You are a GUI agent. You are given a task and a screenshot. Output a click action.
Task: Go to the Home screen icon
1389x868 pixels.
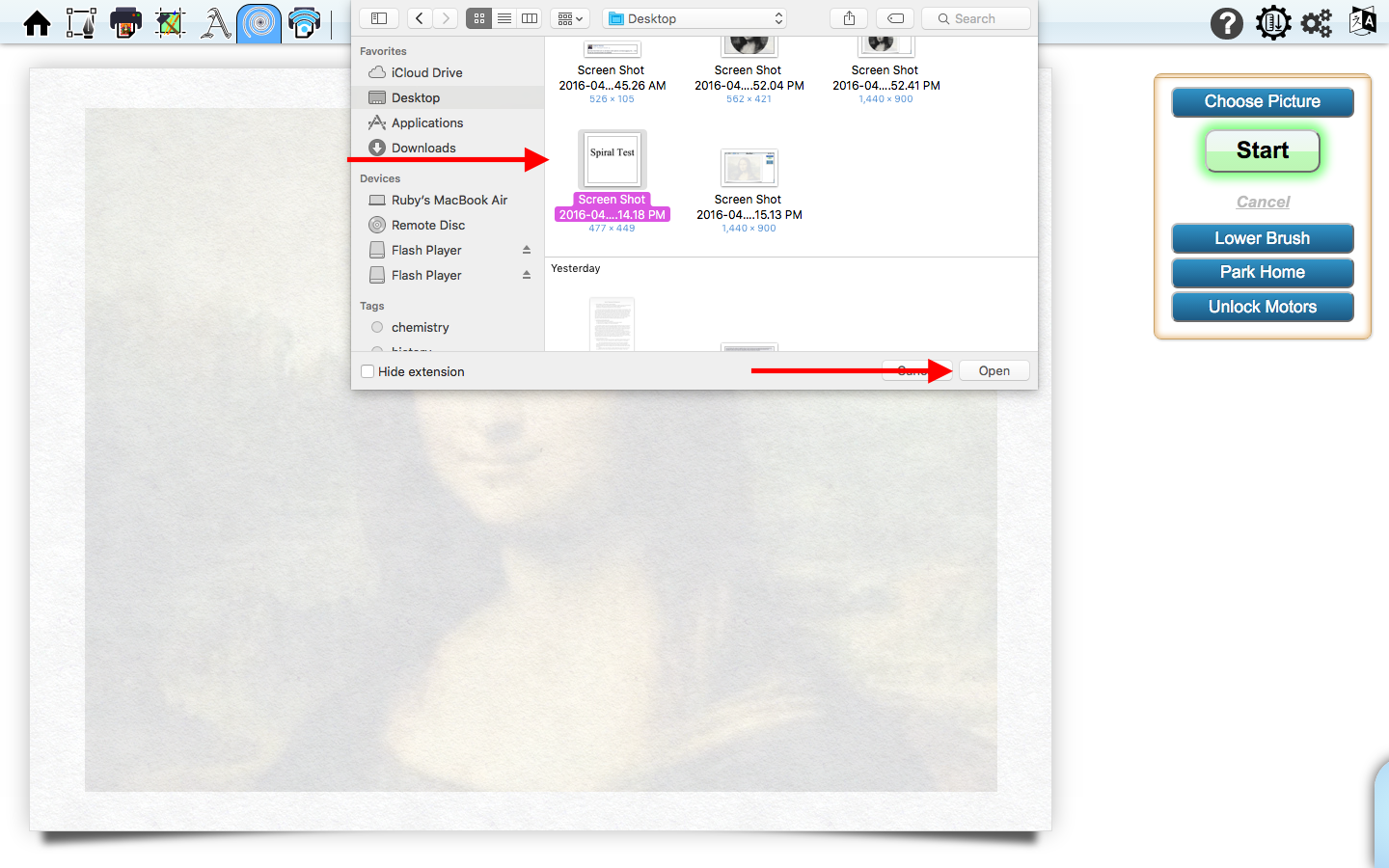tap(38, 22)
